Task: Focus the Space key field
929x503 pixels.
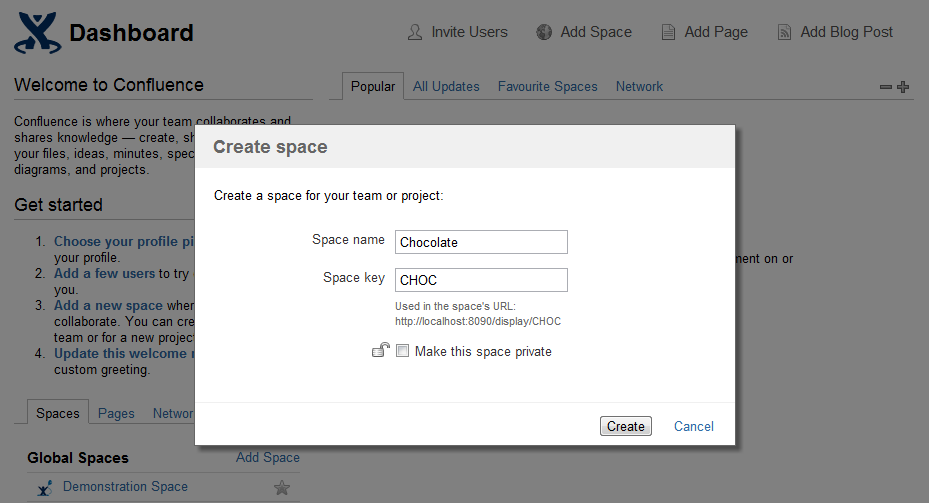Action: 481,280
